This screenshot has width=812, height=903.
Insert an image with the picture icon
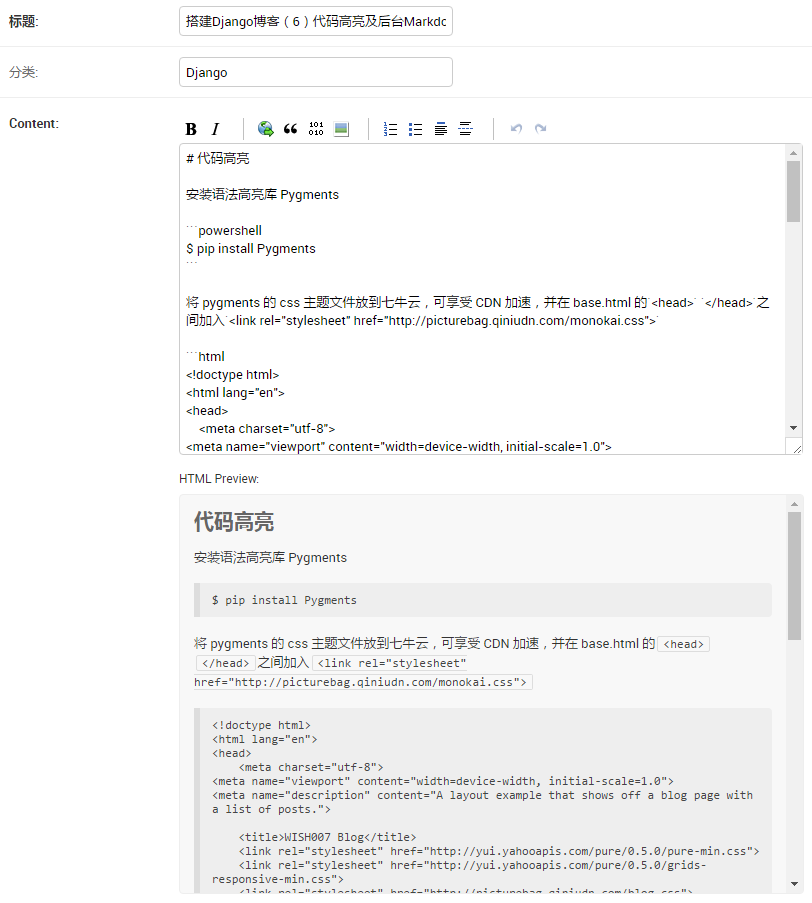click(x=341, y=128)
